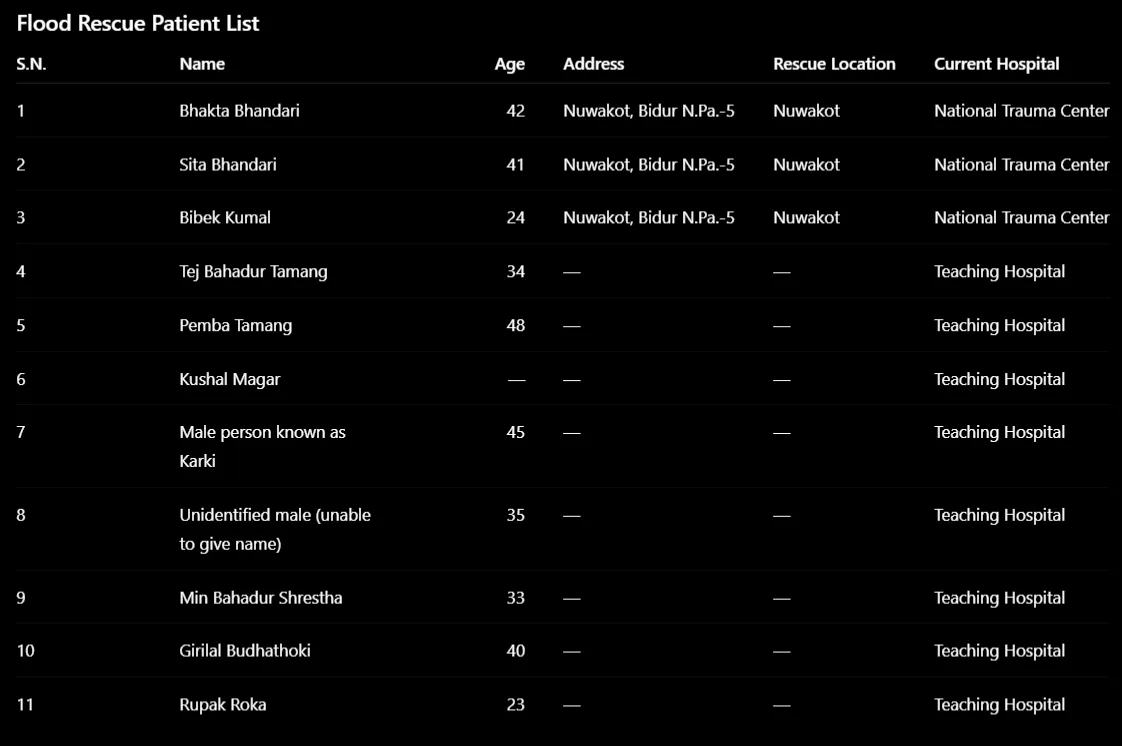
Task: Click the Age column header
Action: click(x=509, y=64)
